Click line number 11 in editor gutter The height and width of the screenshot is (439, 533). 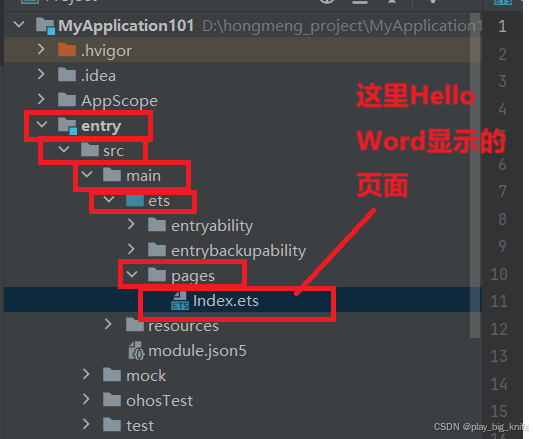499,301
